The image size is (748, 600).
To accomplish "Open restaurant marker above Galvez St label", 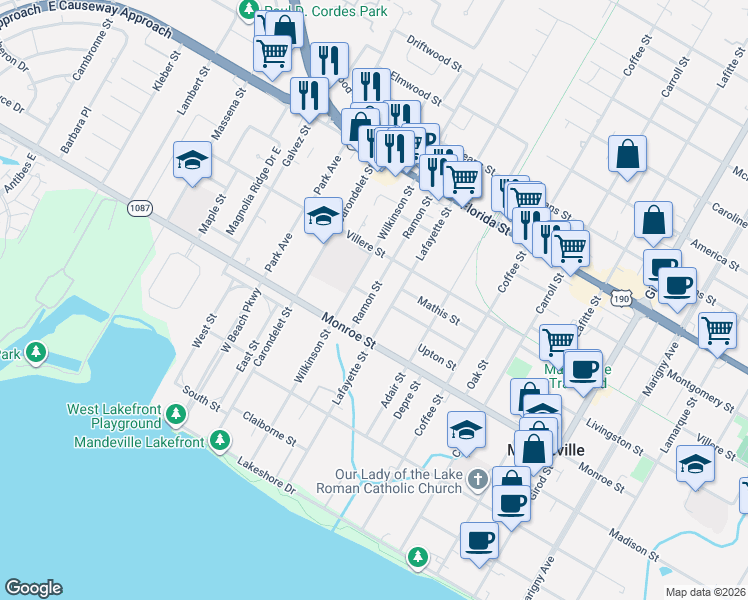I will point(309,97).
